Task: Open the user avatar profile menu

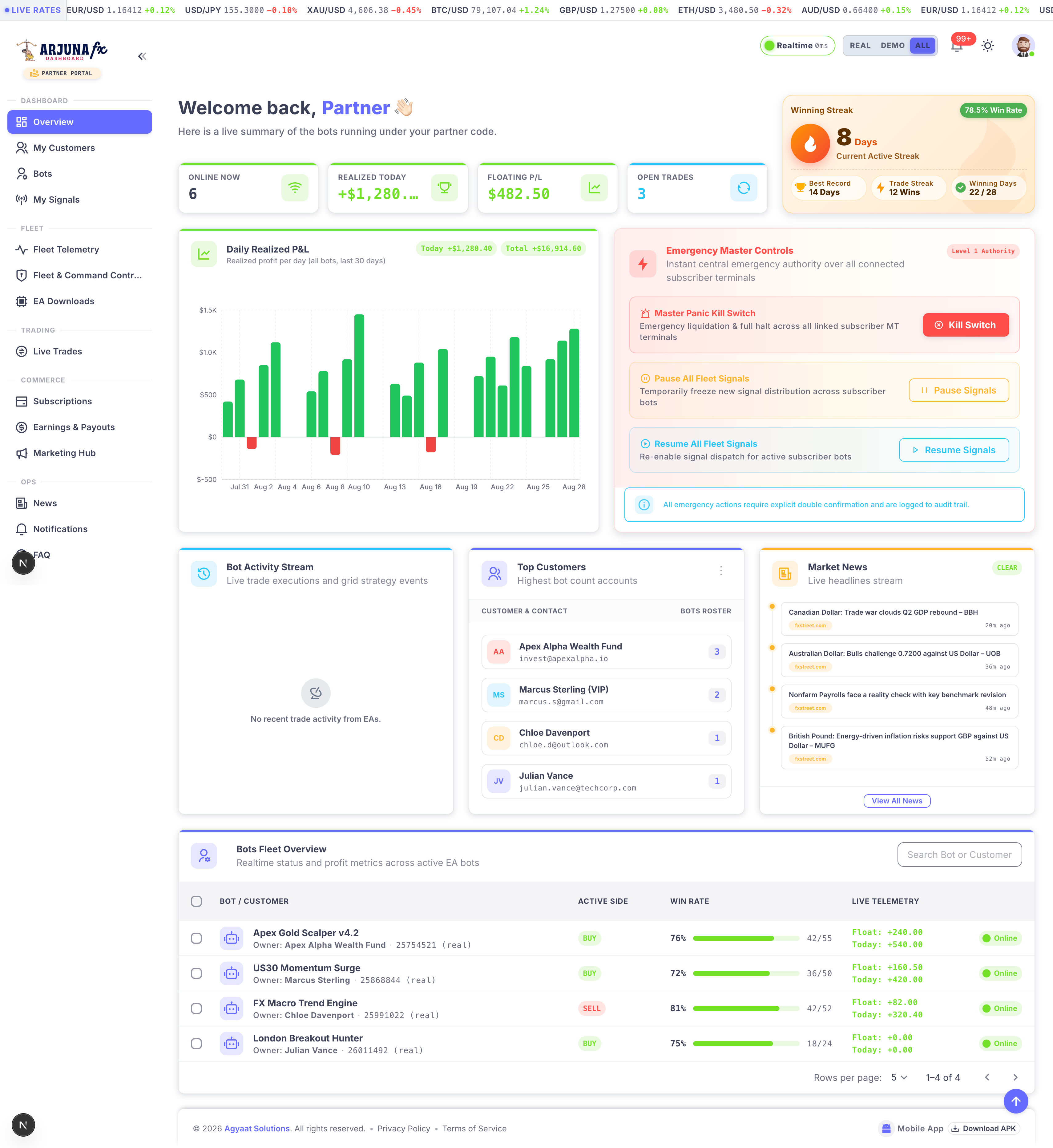Action: click(1023, 46)
